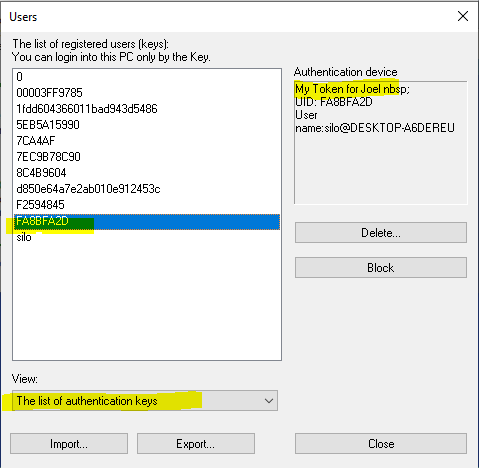
Task: Select key 8C4B9604 in the list
Action: pyautogui.click(x=147, y=173)
